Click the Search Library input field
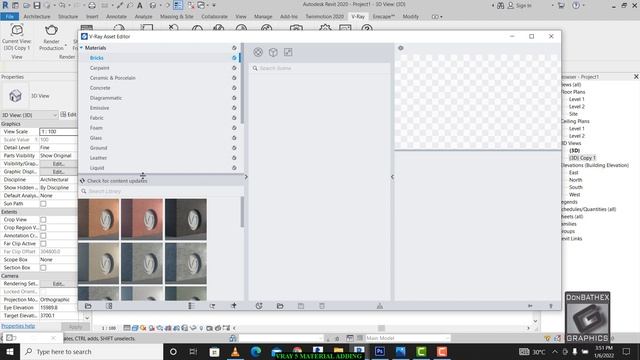Viewport: 640px width, 360px height. point(162,191)
